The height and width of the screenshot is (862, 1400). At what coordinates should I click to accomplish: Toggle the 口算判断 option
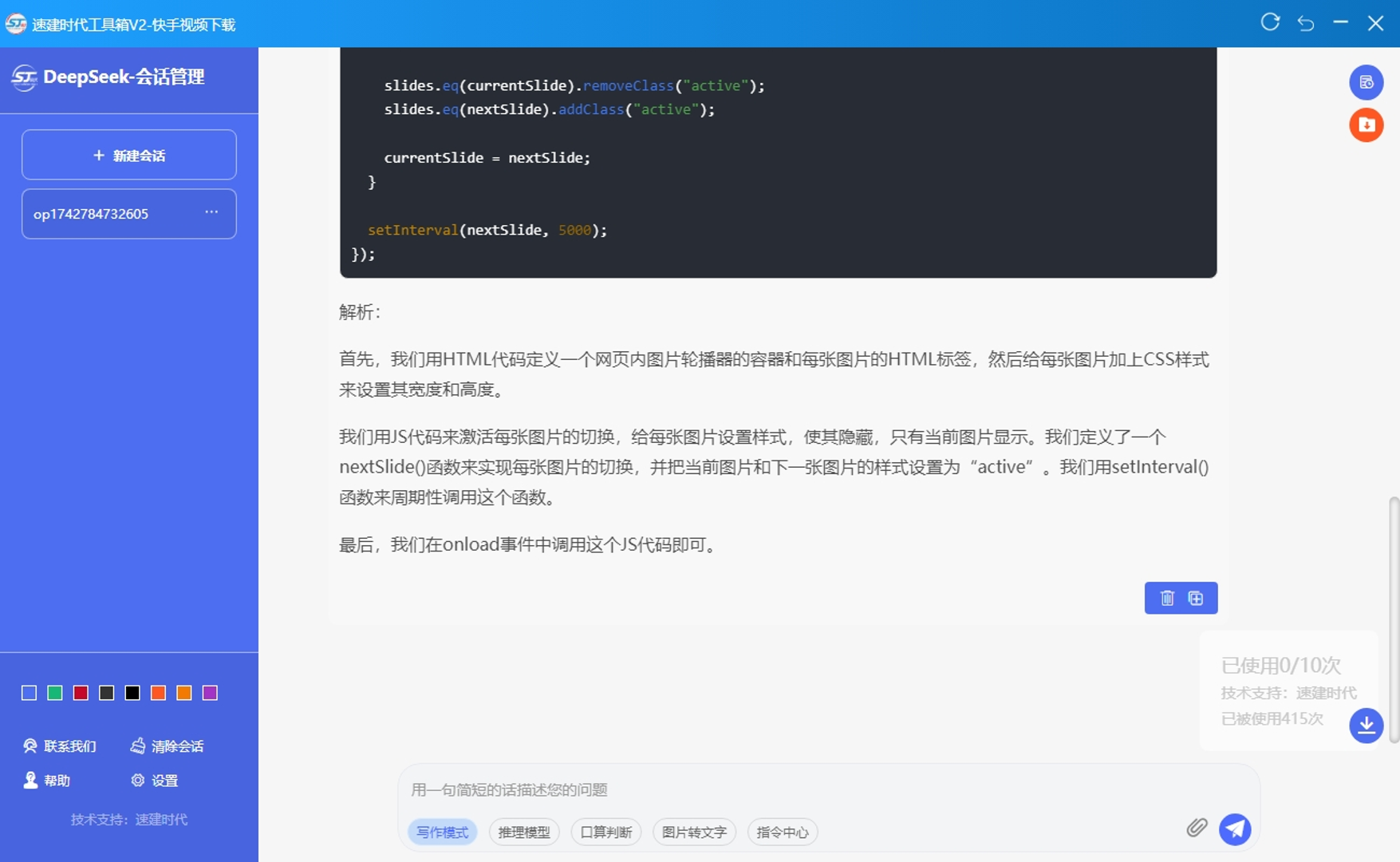tap(606, 832)
